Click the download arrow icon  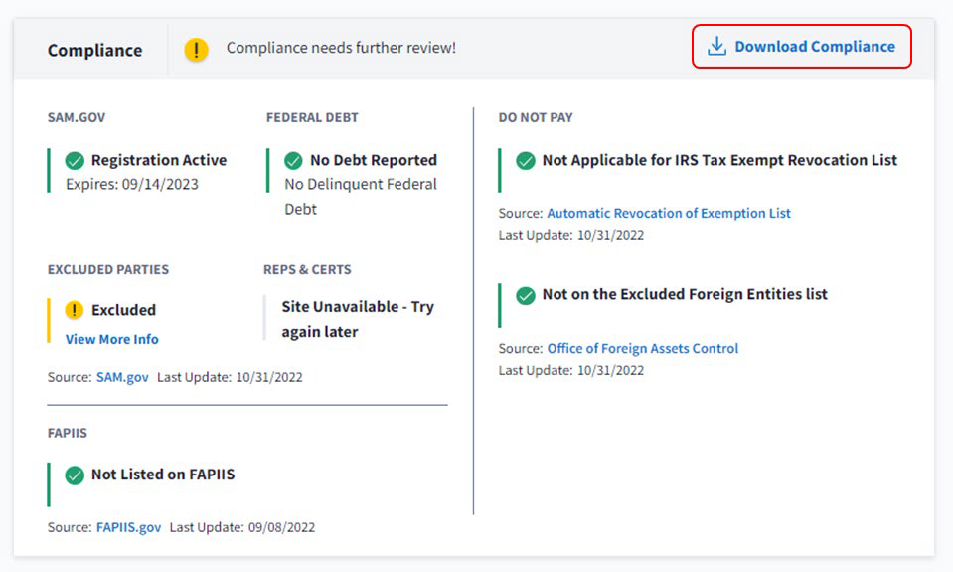click(x=716, y=47)
